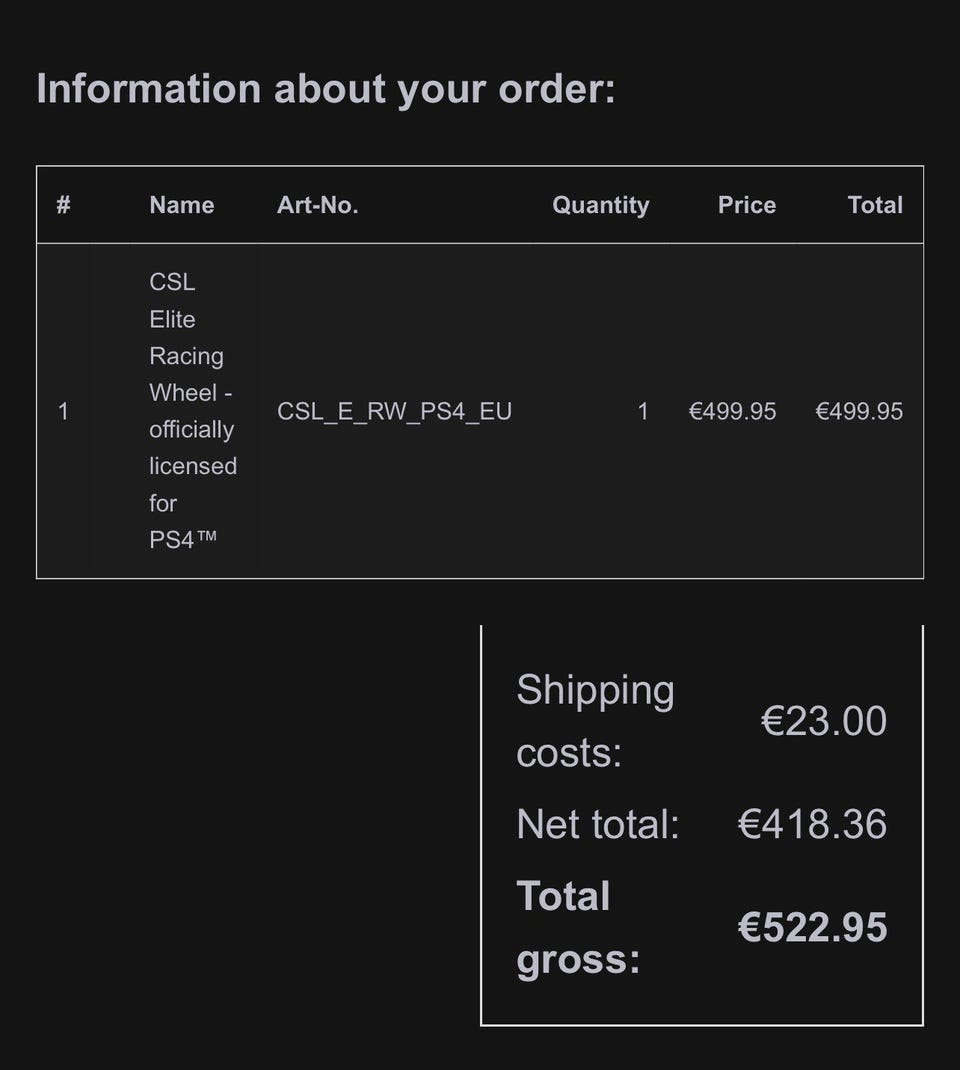Click the Total column header
Screen dimensions: 960x1070
(875, 205)
